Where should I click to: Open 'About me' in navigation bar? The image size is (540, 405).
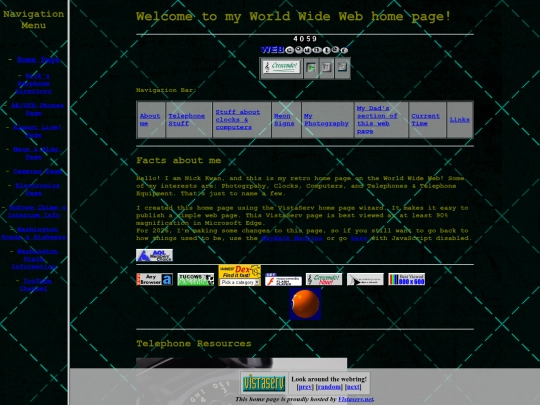(x=150, y=120)
